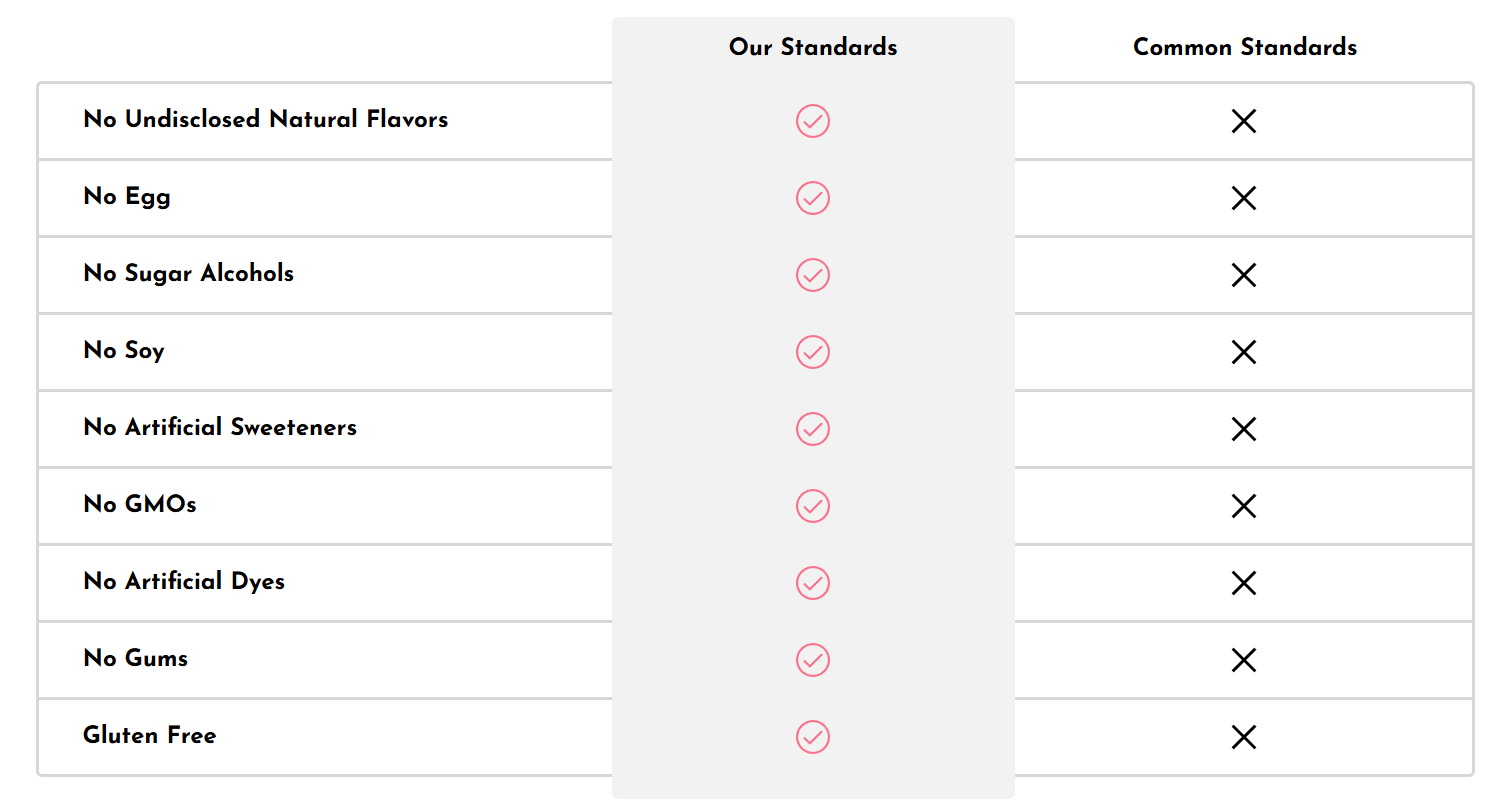The image size is (1497, 802).
Task: Click the X mark for No Artificial Dyes
Action: tap(1244, 583)
